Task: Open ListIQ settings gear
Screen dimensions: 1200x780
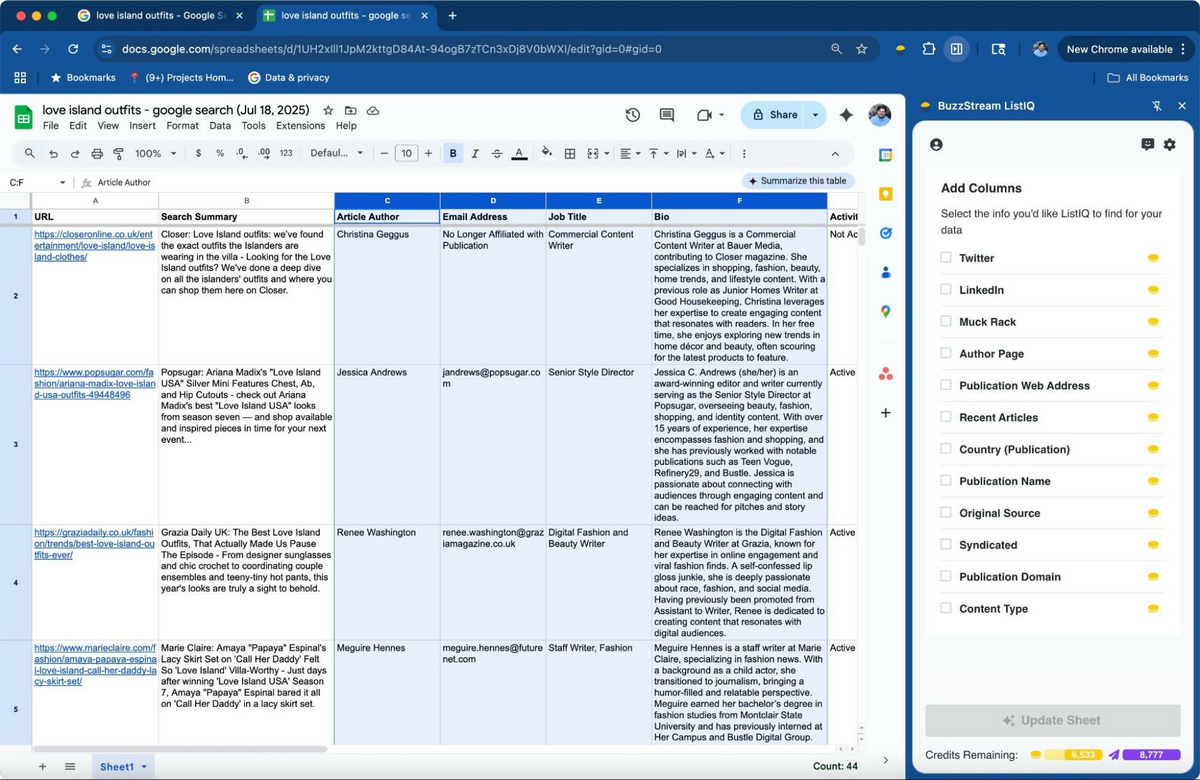Action: coord(1169,144)
